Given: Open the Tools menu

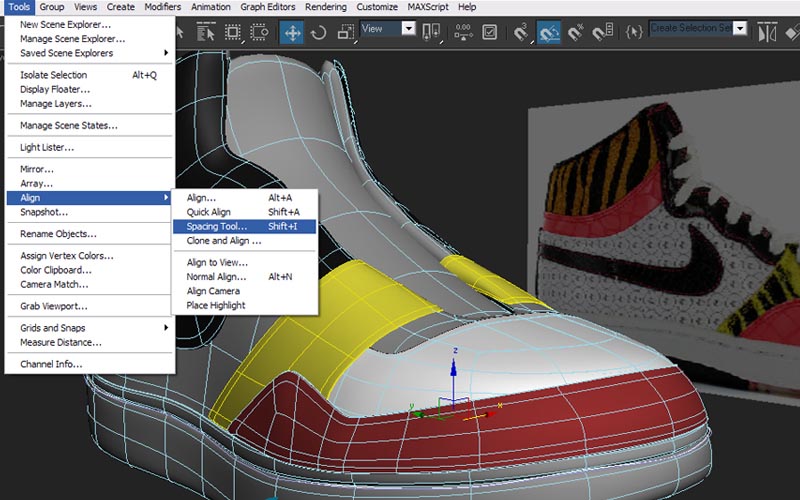Looking at the screenshot, I should click(19, 7).
